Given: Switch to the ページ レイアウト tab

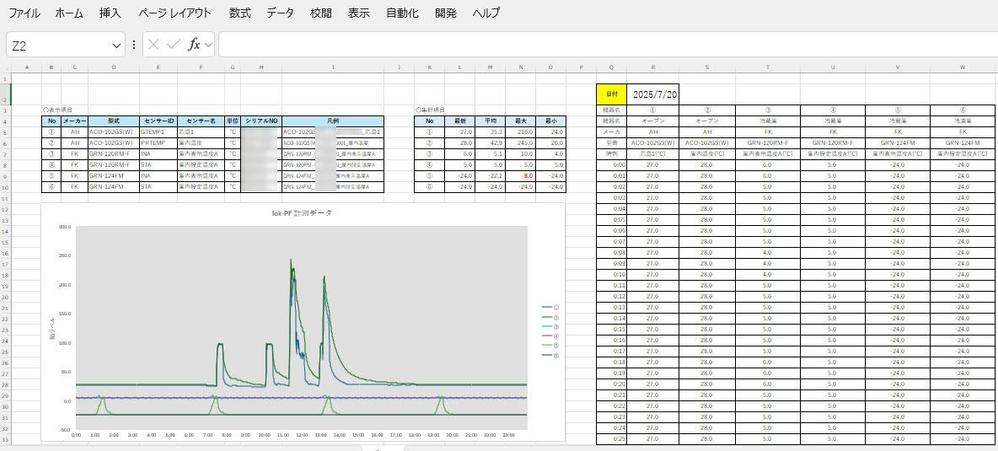Looking at the screenshot, I should coord(174,13).
